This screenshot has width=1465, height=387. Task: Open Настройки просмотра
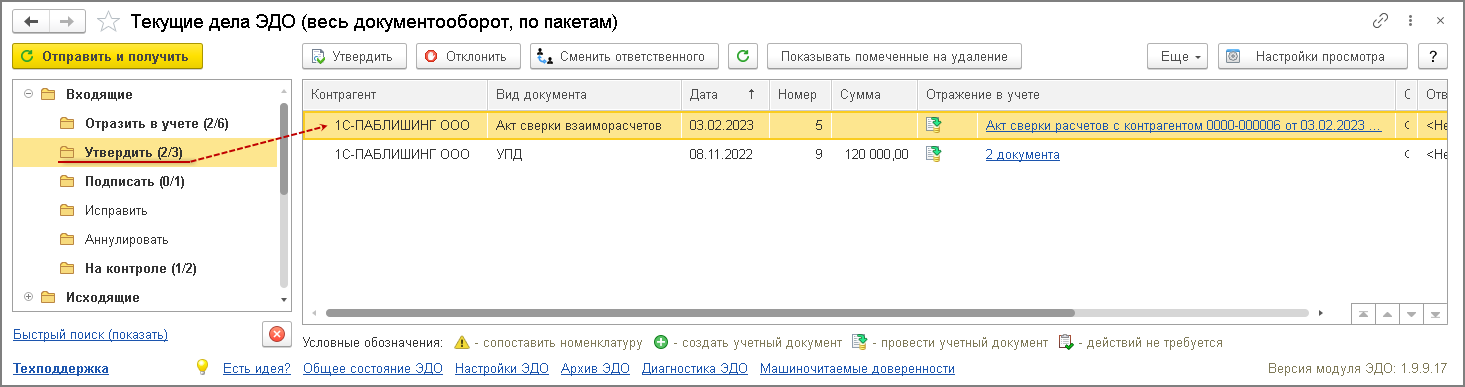1312,57
